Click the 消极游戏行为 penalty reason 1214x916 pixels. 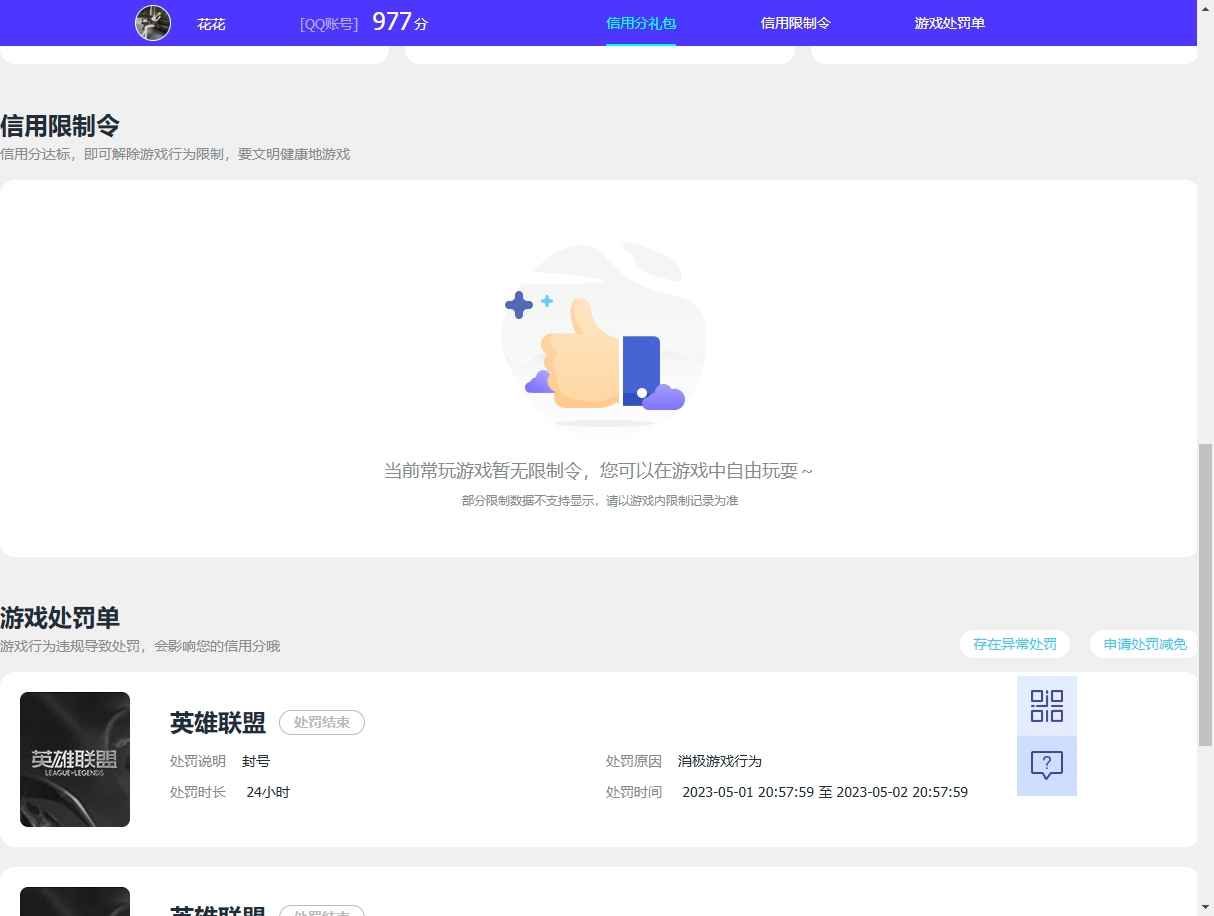click(720, 761)
